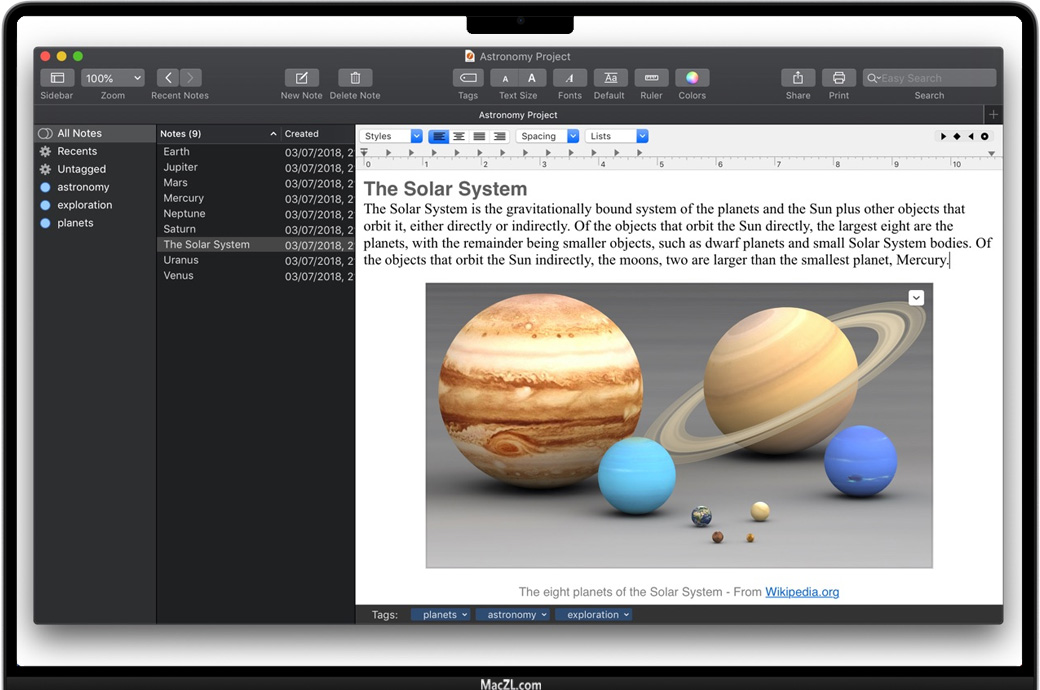Create a new note with New Note icon

click(301, 78)
